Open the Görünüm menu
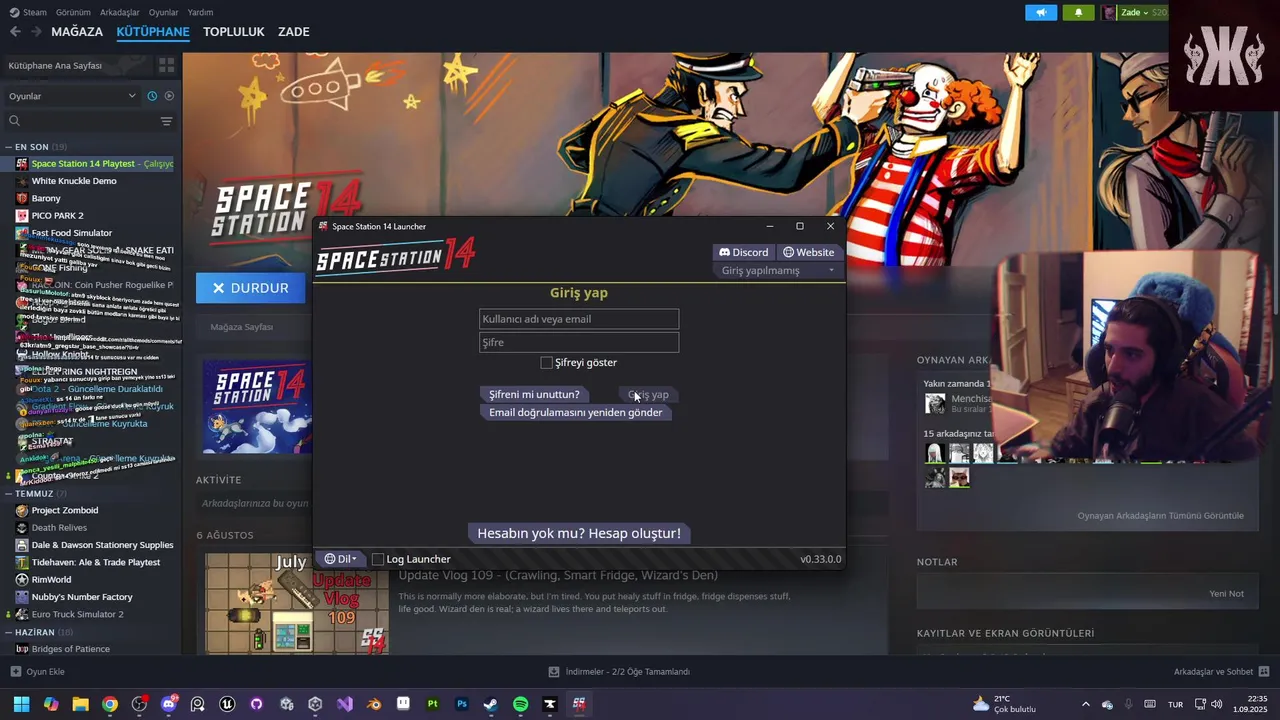1280x720 pixels. pyautogui.click(x=73, y=12)
